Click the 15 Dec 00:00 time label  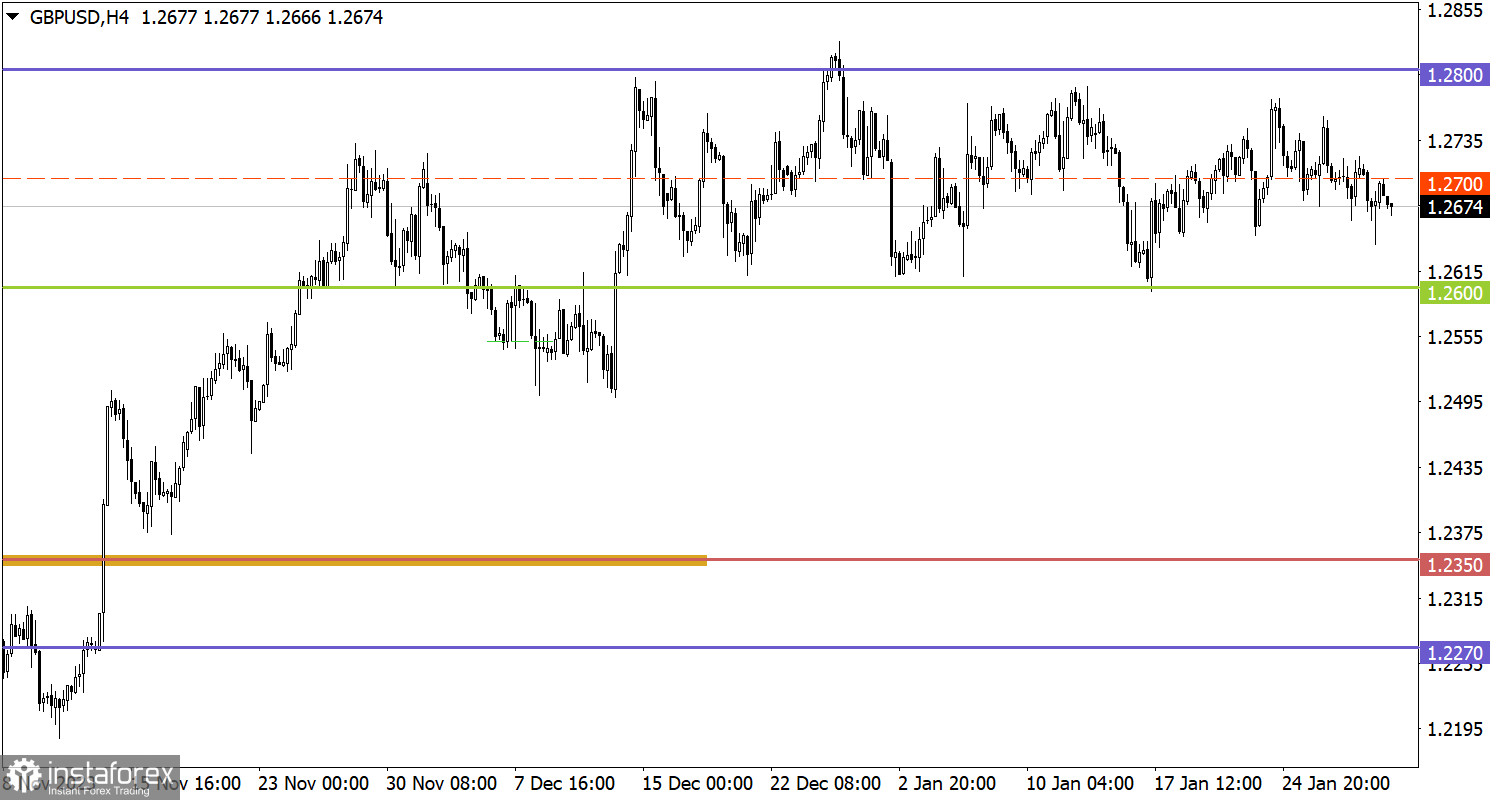click(x=698, y=782)
